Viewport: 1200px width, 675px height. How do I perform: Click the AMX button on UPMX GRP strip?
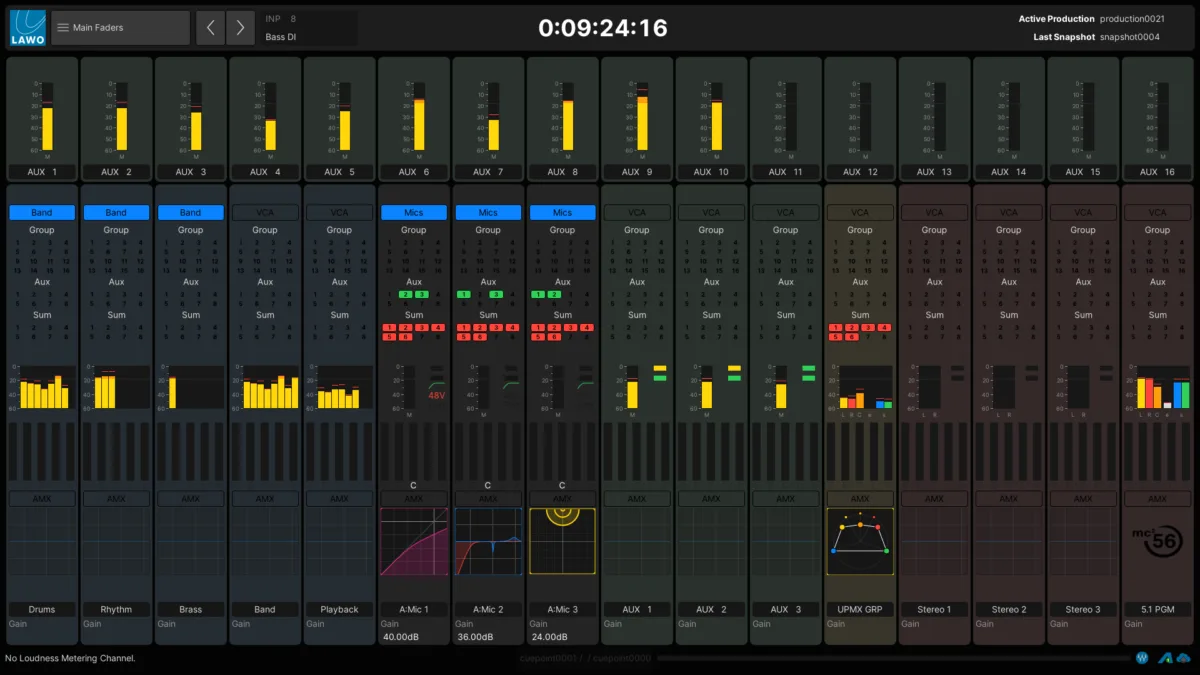click(860, 499)
